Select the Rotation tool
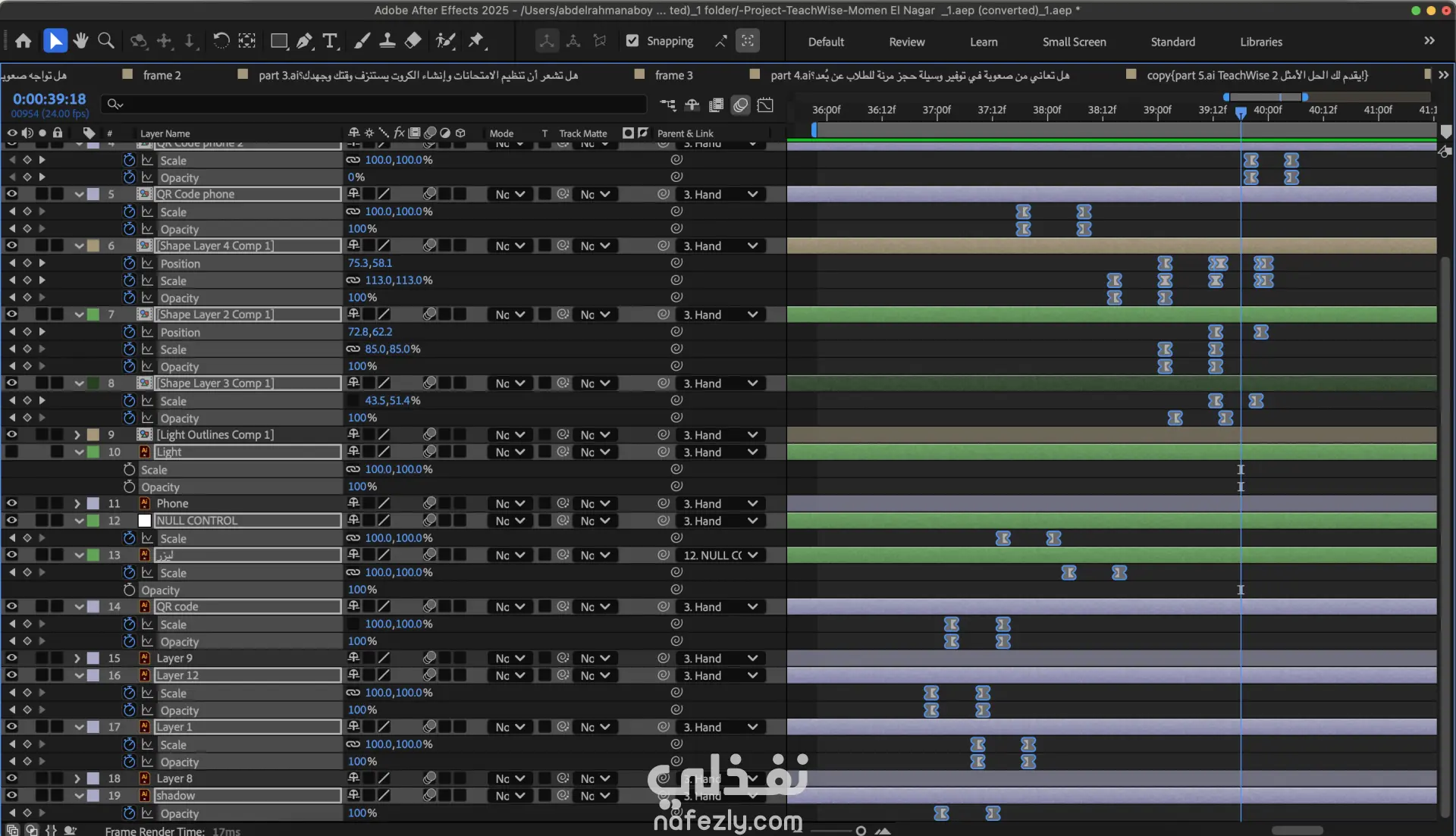Screen dimensions: 1456x836 [221, 41]
